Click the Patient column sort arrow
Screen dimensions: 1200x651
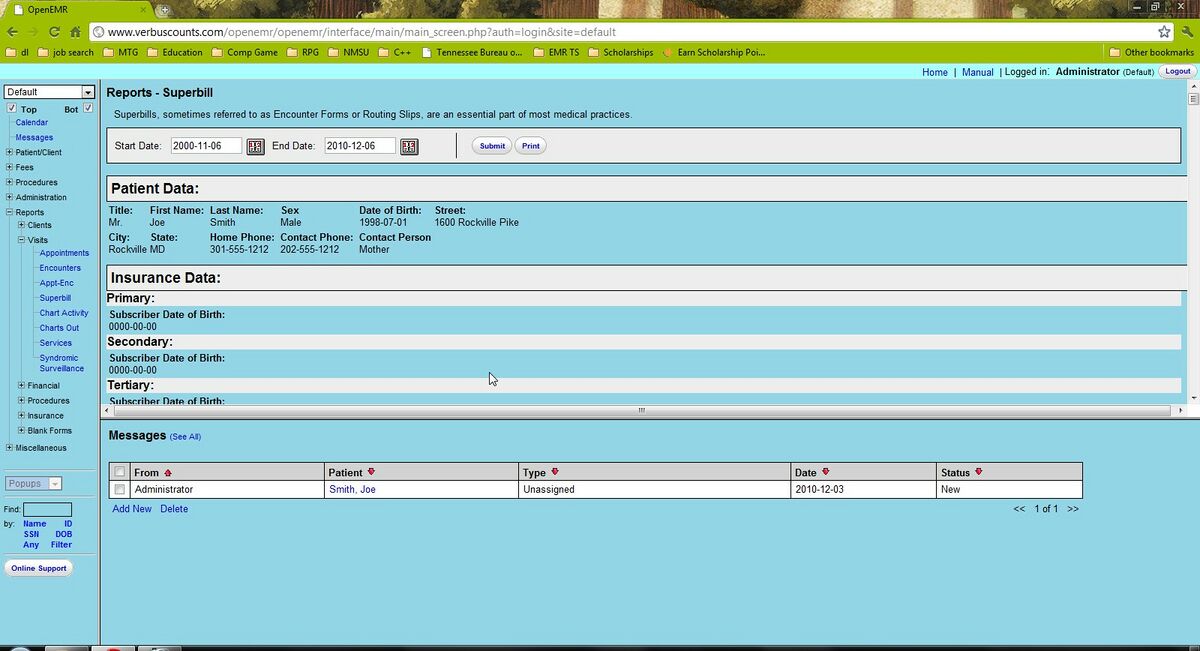(x=371, y=472)
